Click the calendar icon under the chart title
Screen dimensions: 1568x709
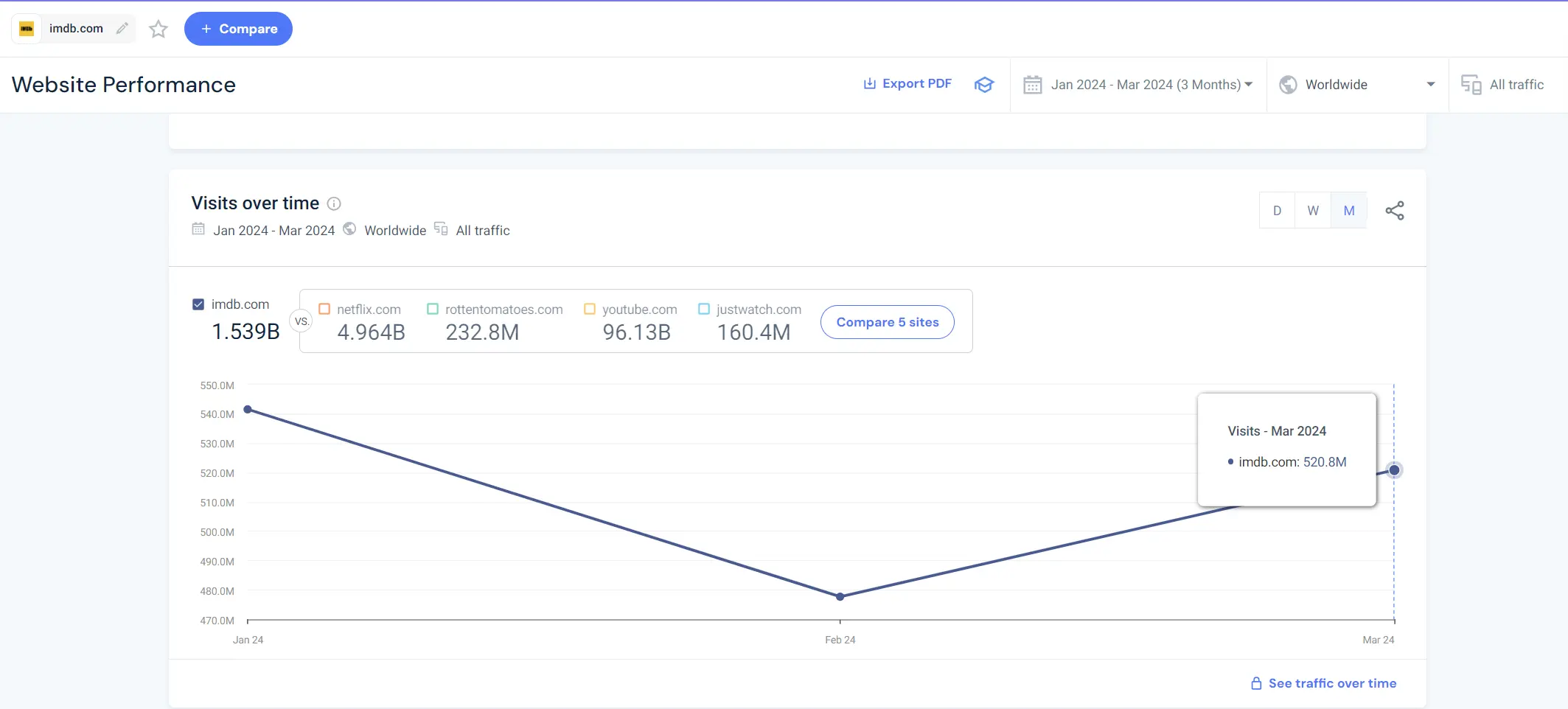pos(198,228)
